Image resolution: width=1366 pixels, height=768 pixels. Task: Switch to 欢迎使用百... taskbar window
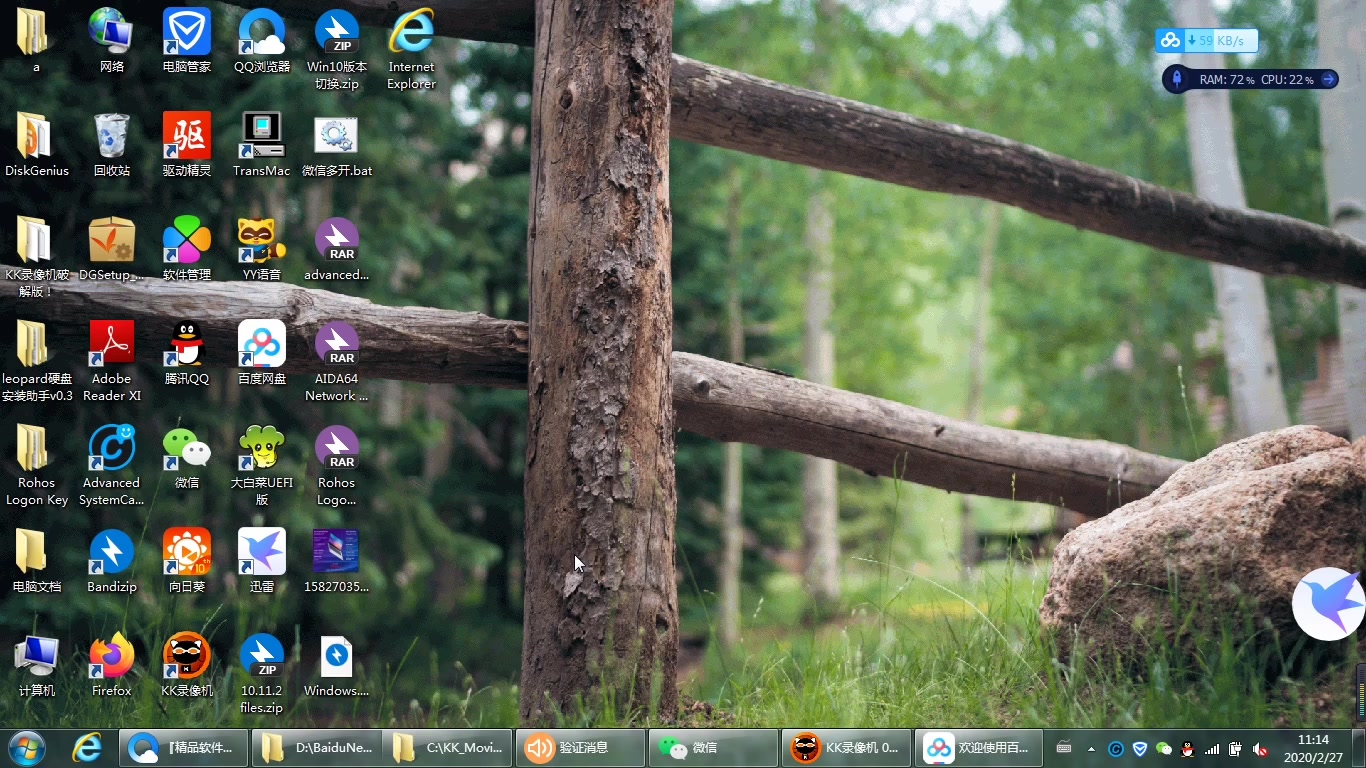click(979, 747)
